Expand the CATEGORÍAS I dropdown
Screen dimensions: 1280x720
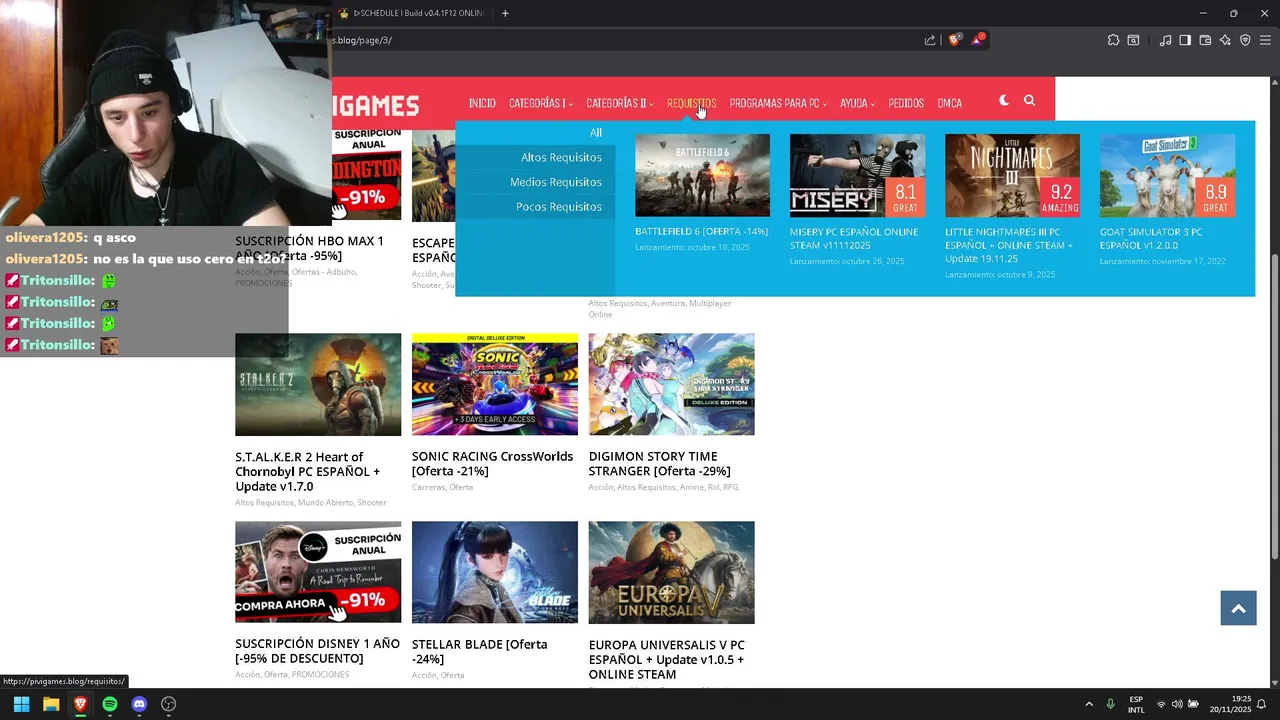point(541,103)
